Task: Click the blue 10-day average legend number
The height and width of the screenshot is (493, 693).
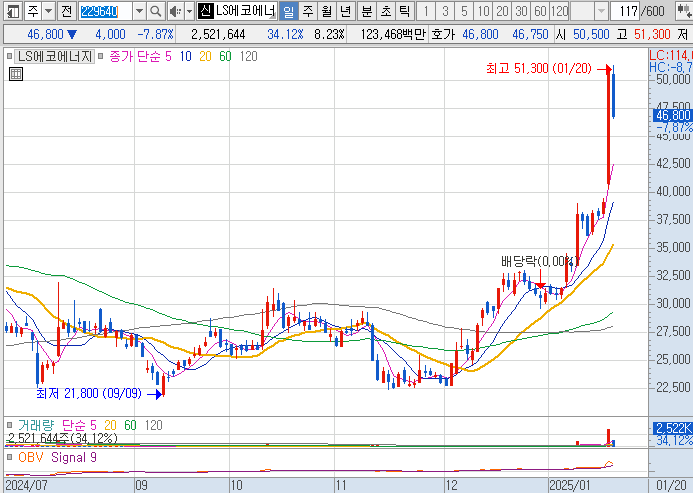Action: [x=186, y=56]
